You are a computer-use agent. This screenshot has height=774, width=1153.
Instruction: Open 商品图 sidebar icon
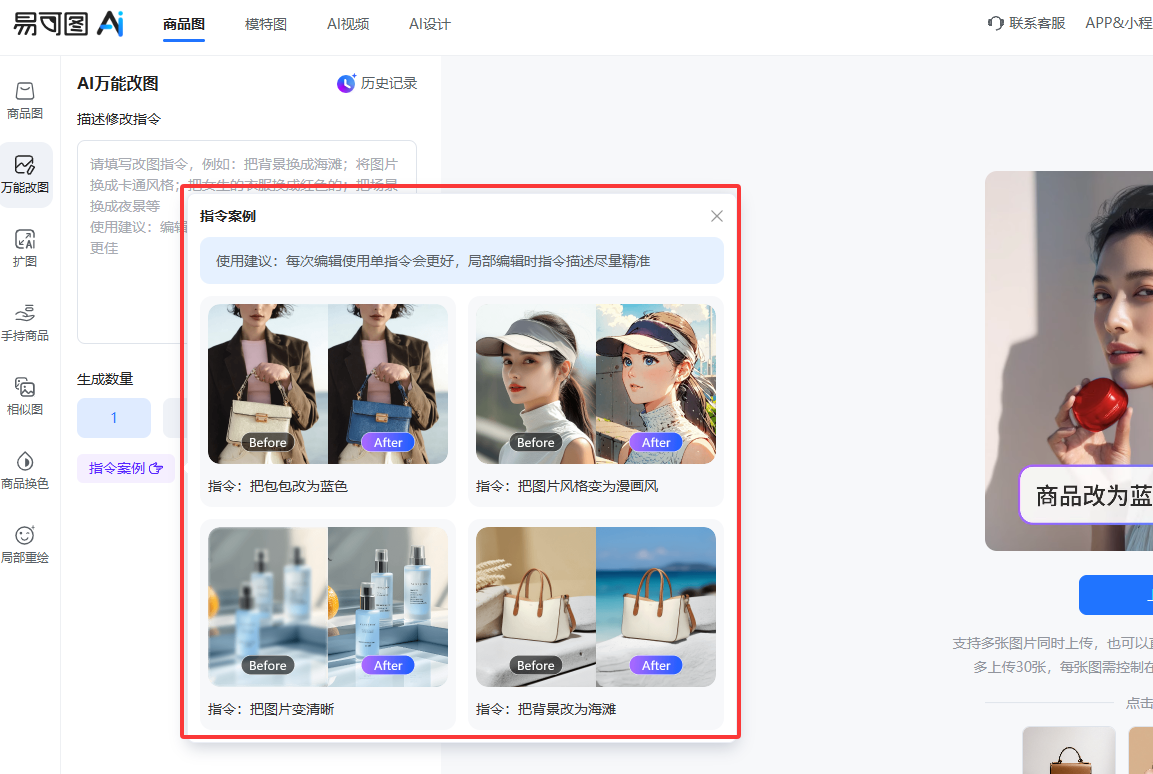tap(25, 100)
